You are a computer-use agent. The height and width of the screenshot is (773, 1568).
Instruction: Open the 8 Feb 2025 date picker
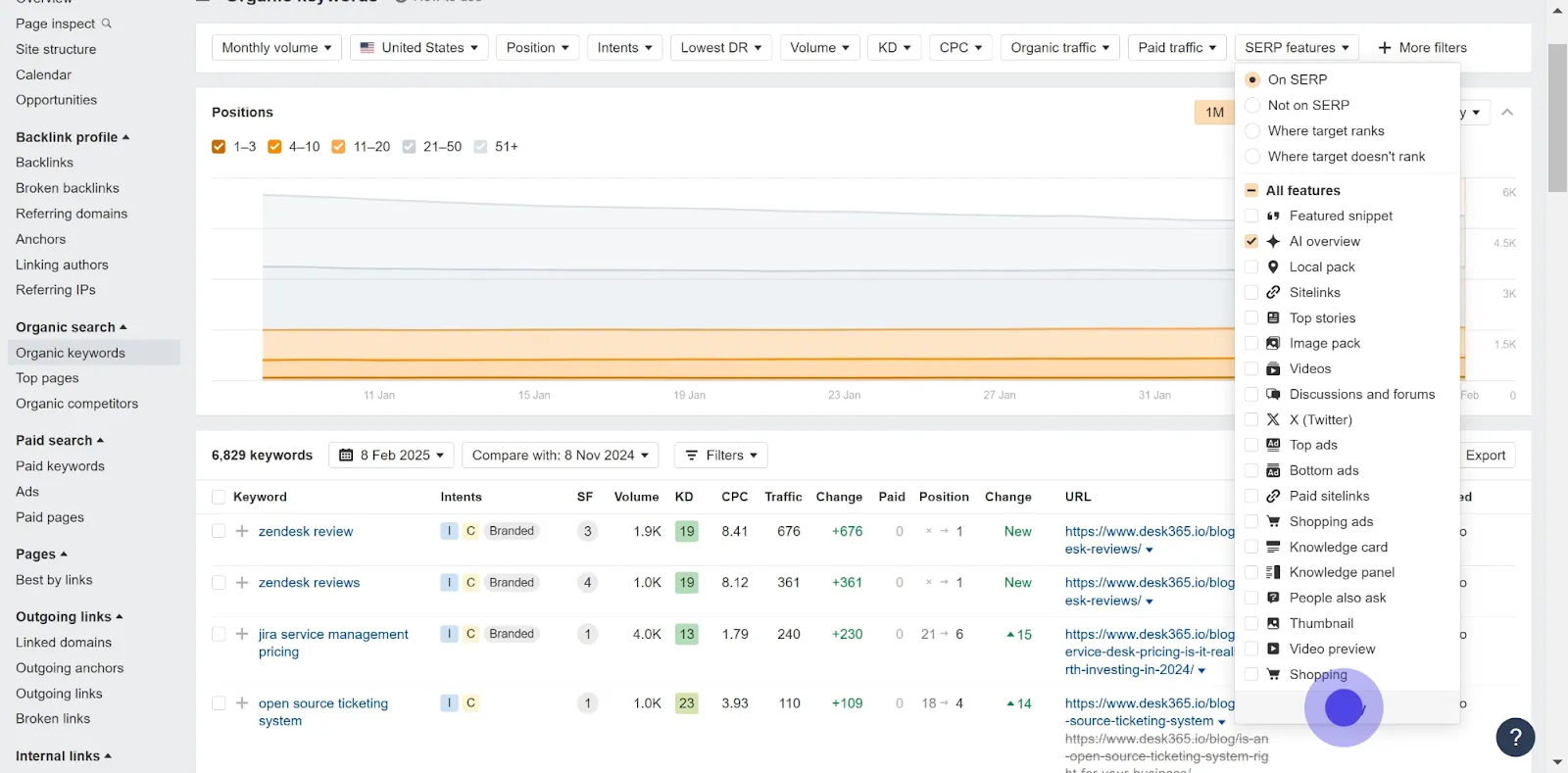391,456
